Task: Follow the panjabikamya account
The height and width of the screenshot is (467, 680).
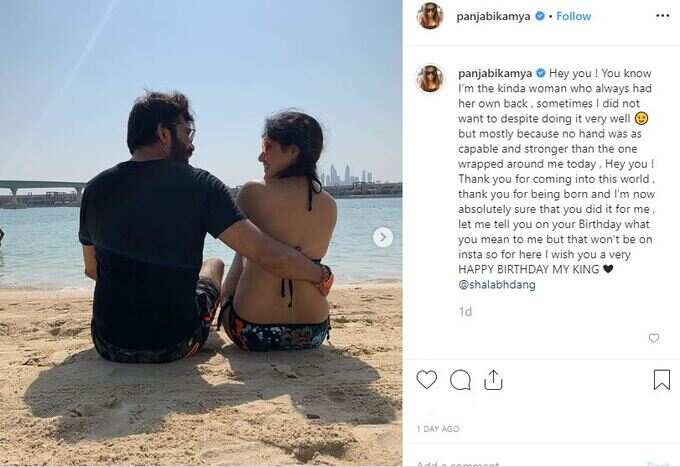Action: [573, 16]
